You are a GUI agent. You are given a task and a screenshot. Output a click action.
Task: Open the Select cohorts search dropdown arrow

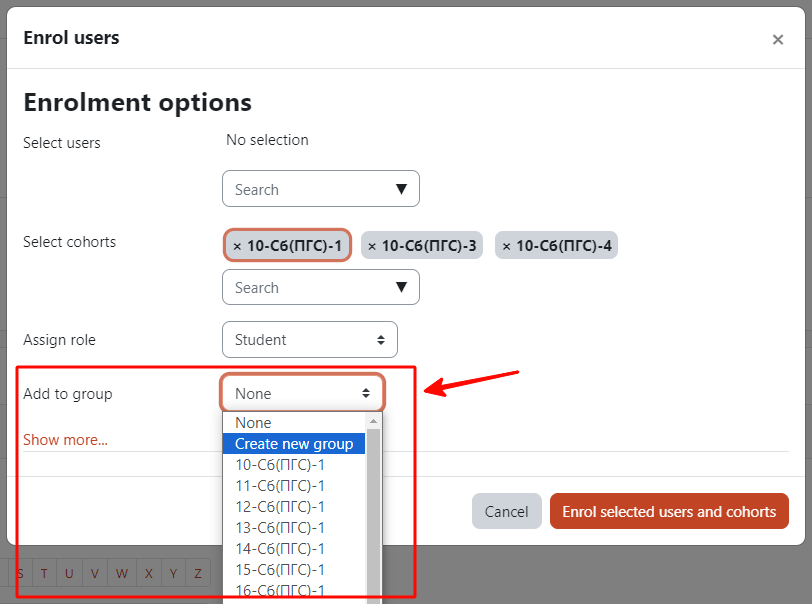401,287
